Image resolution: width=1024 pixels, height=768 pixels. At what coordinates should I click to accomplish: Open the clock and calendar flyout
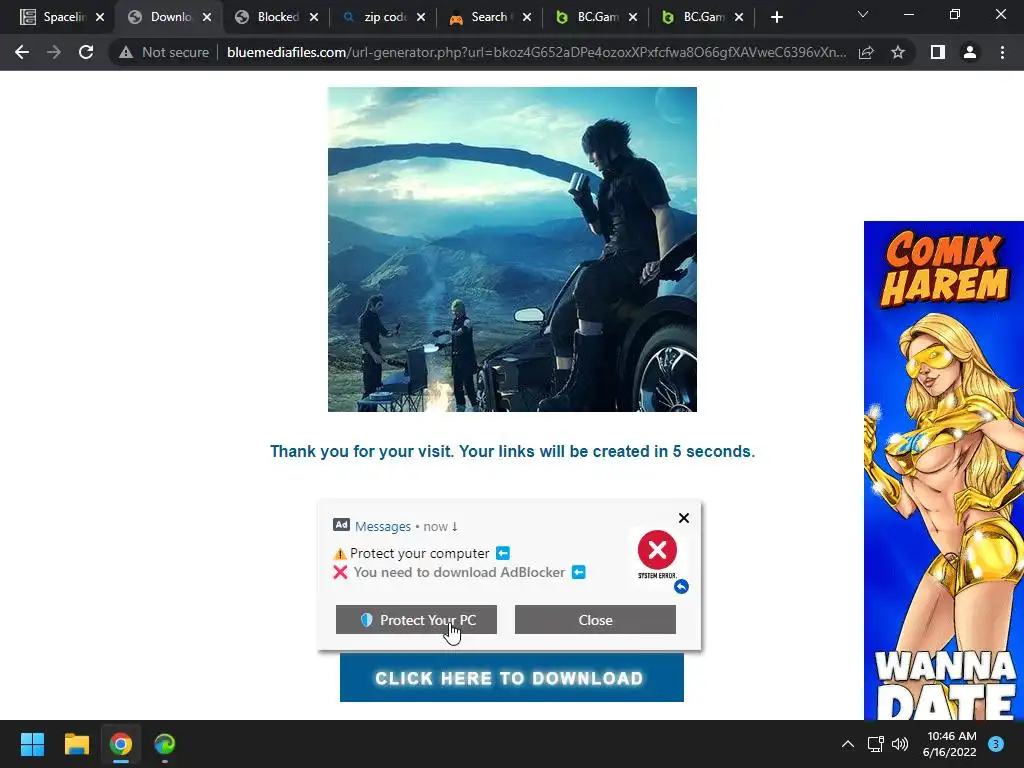(950, 744)
